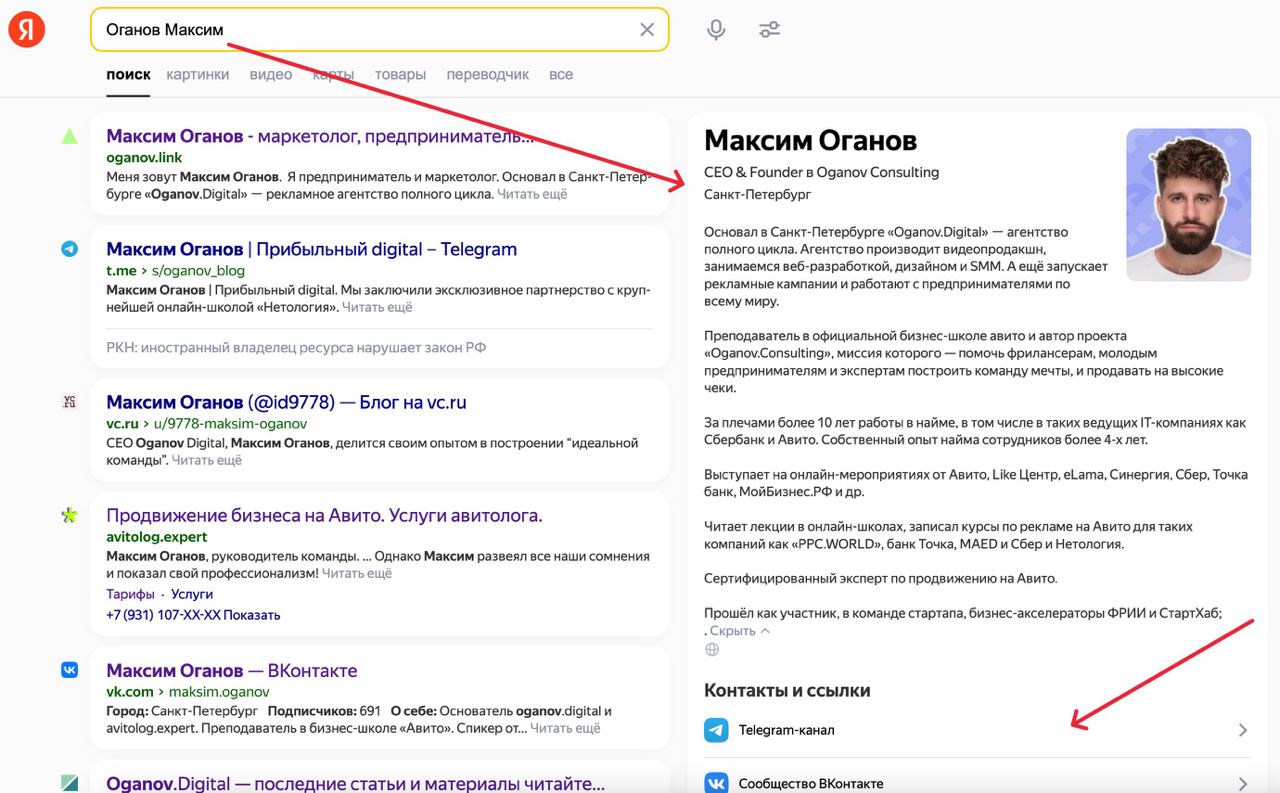Click the VK favicon beside vk.com result
This screenshot has width=1280, height=793.
click(x=69, y=670)
